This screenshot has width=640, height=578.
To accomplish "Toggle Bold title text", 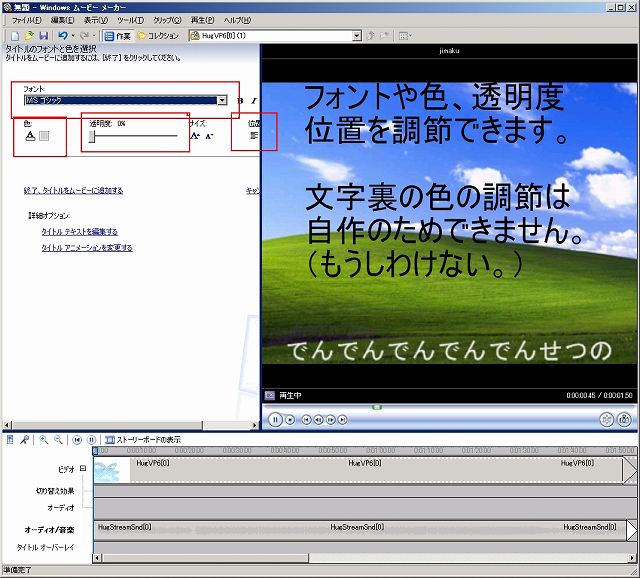I will coord(240,100).
